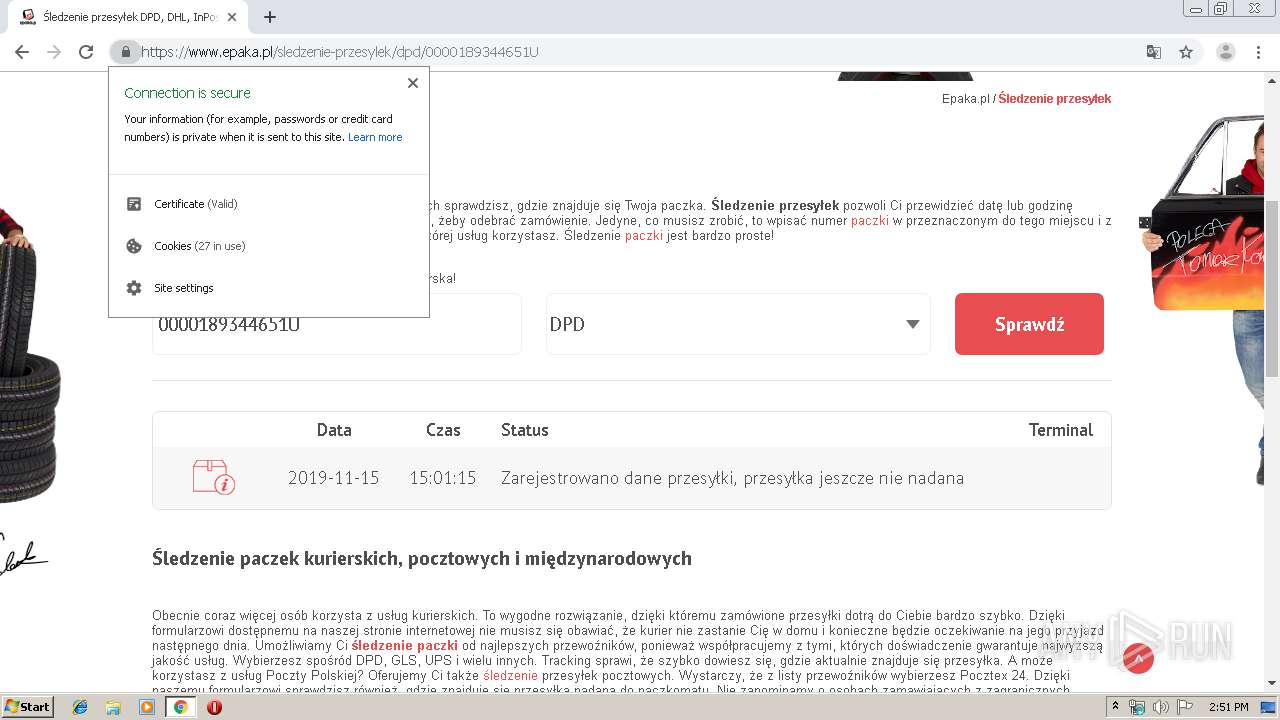This screenshot has height=720, width=1280.
Task: Click the Status column header
Action: pyautogui.click(x=525, y=430)
